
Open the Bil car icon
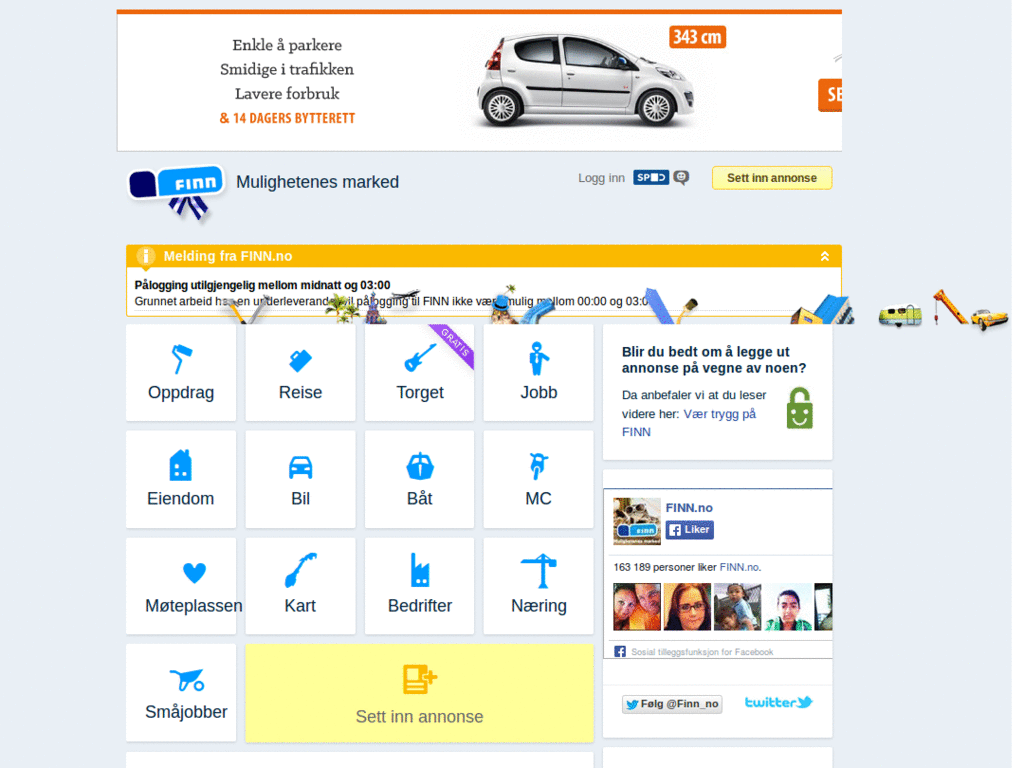click(x=300, y=466)
